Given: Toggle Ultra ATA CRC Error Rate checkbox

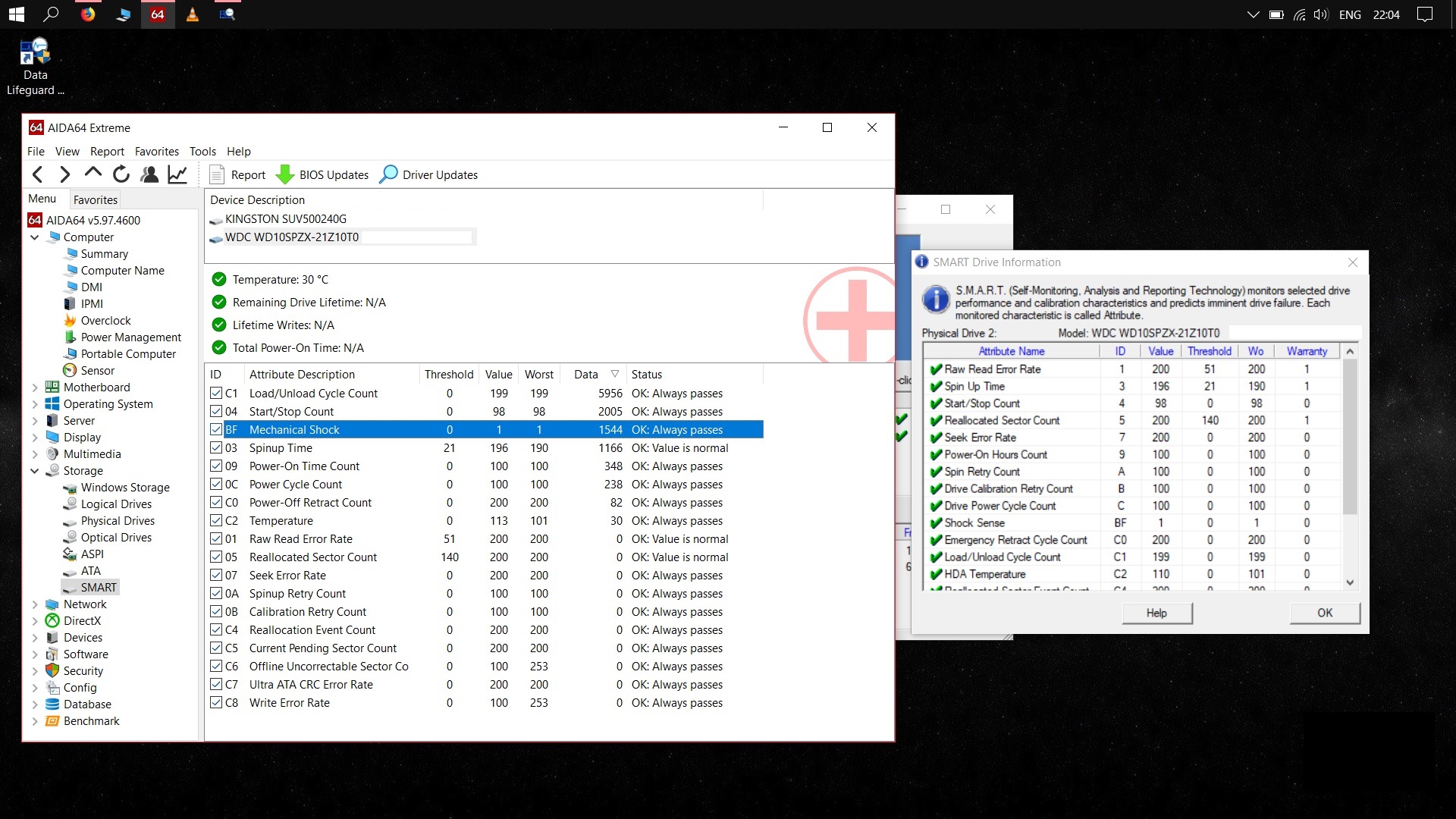Looking at the screenshot, I should click(216, 684).
